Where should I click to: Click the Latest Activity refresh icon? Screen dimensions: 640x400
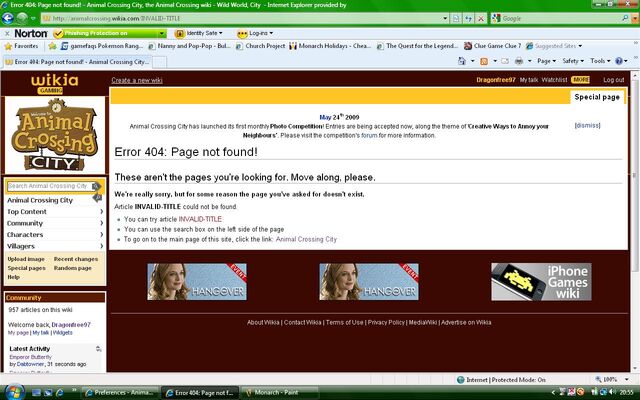98,349
